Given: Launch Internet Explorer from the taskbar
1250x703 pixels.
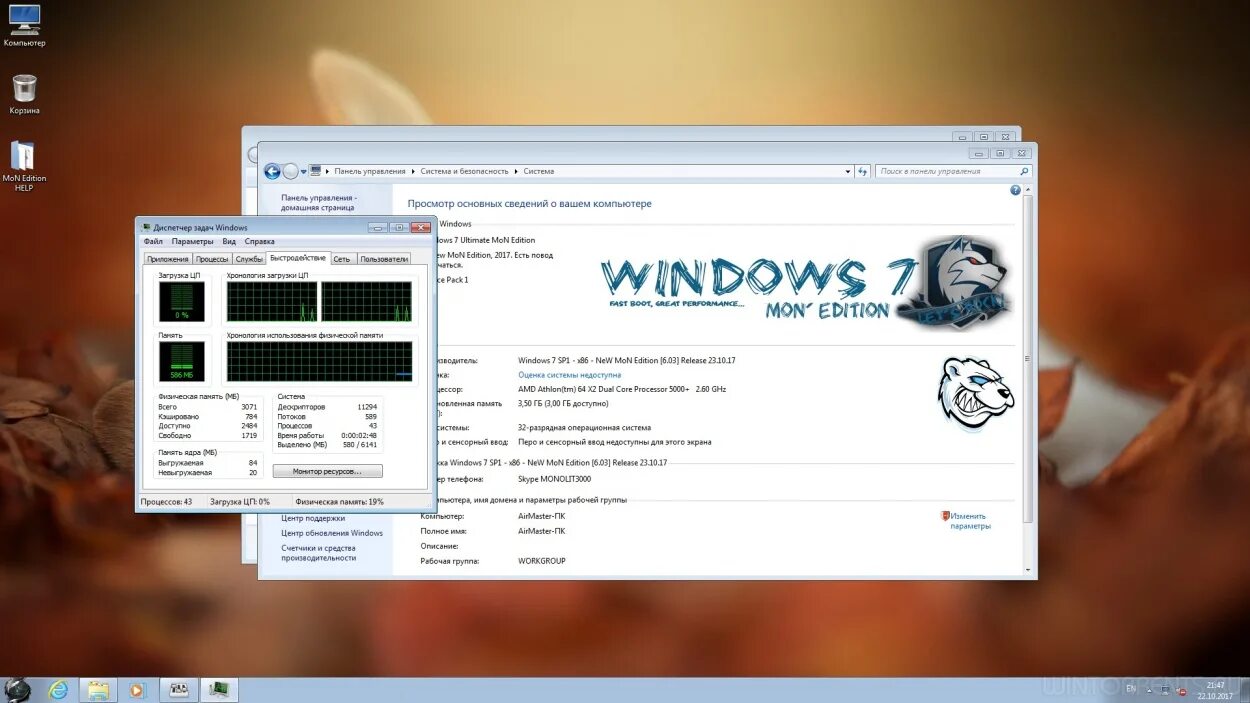Looking at the screenshot, I should click(x=59, y=689).
